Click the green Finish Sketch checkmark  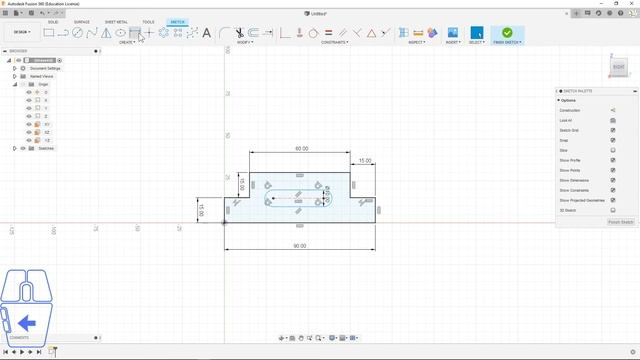click(507, 33)
